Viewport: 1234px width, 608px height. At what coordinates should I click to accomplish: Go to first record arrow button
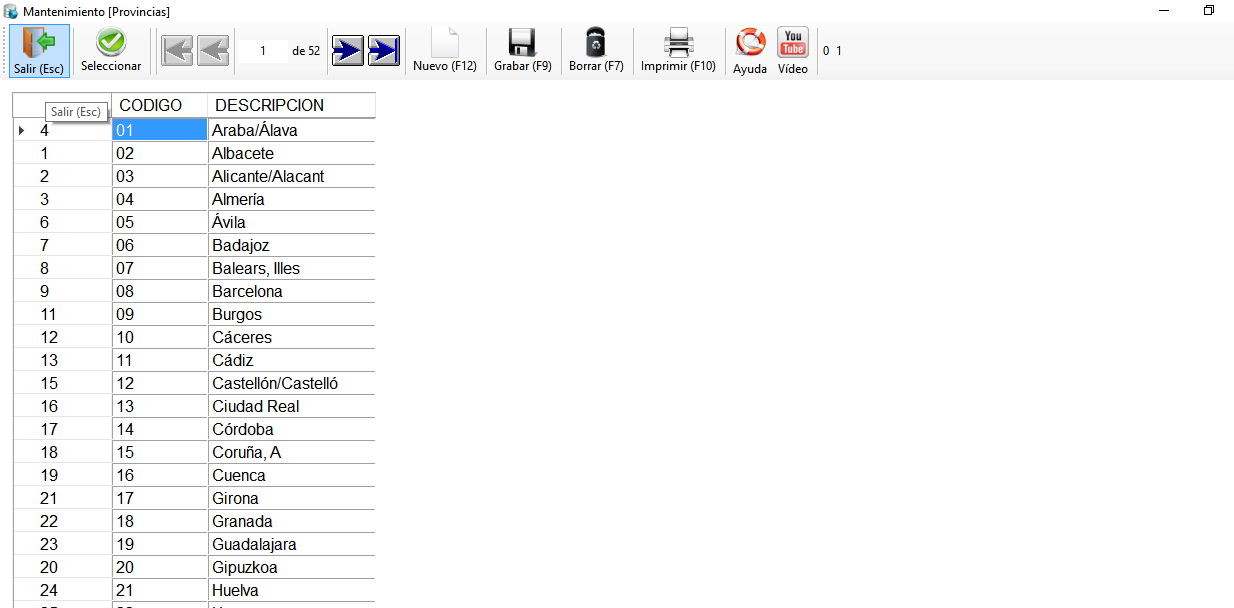pyautogui.click(x=177, y=50)
